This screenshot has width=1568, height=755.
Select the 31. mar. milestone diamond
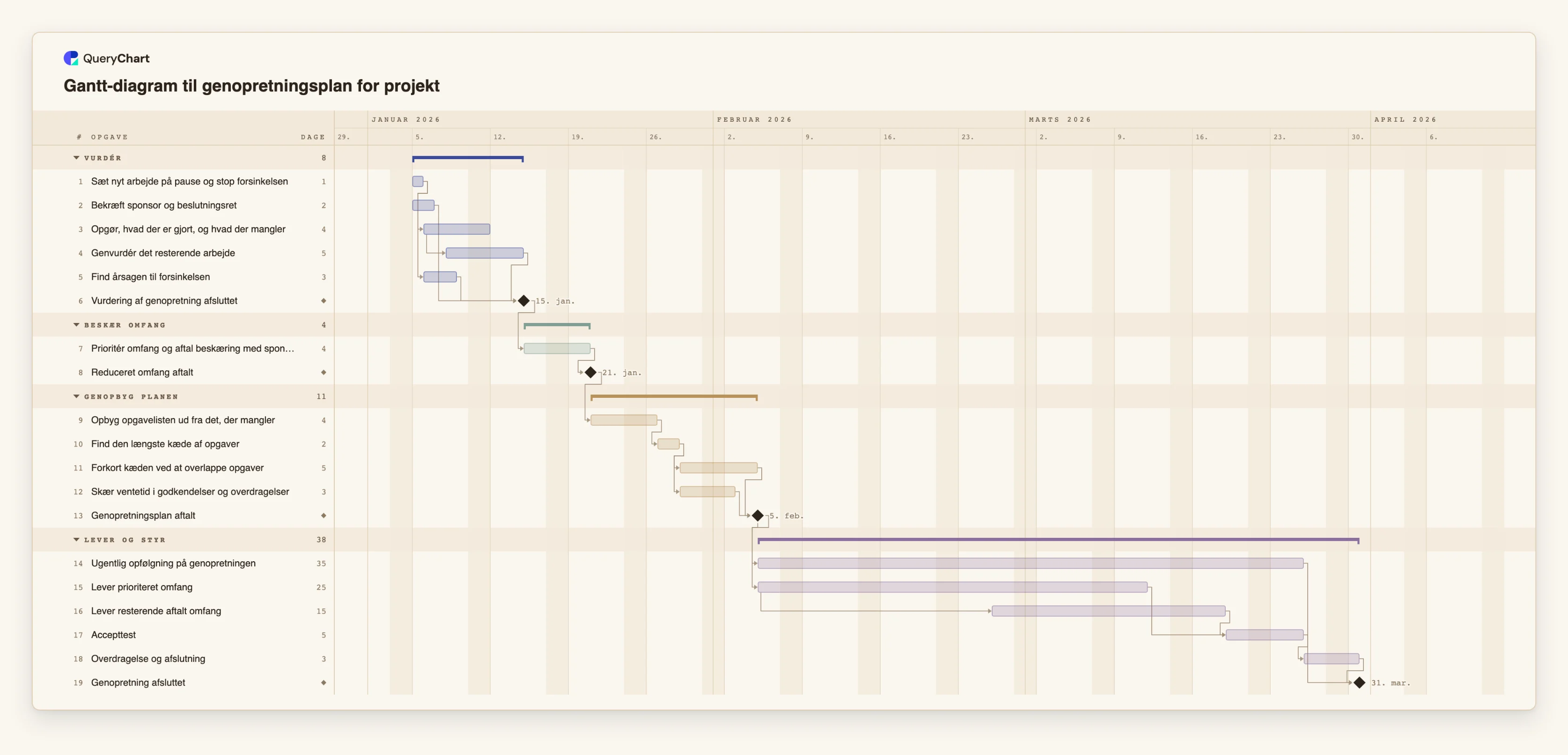(x=1359, y=682)
